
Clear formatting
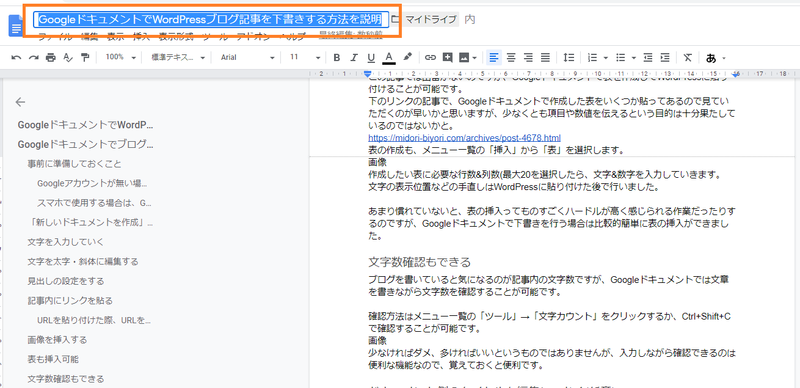[688, 58]
